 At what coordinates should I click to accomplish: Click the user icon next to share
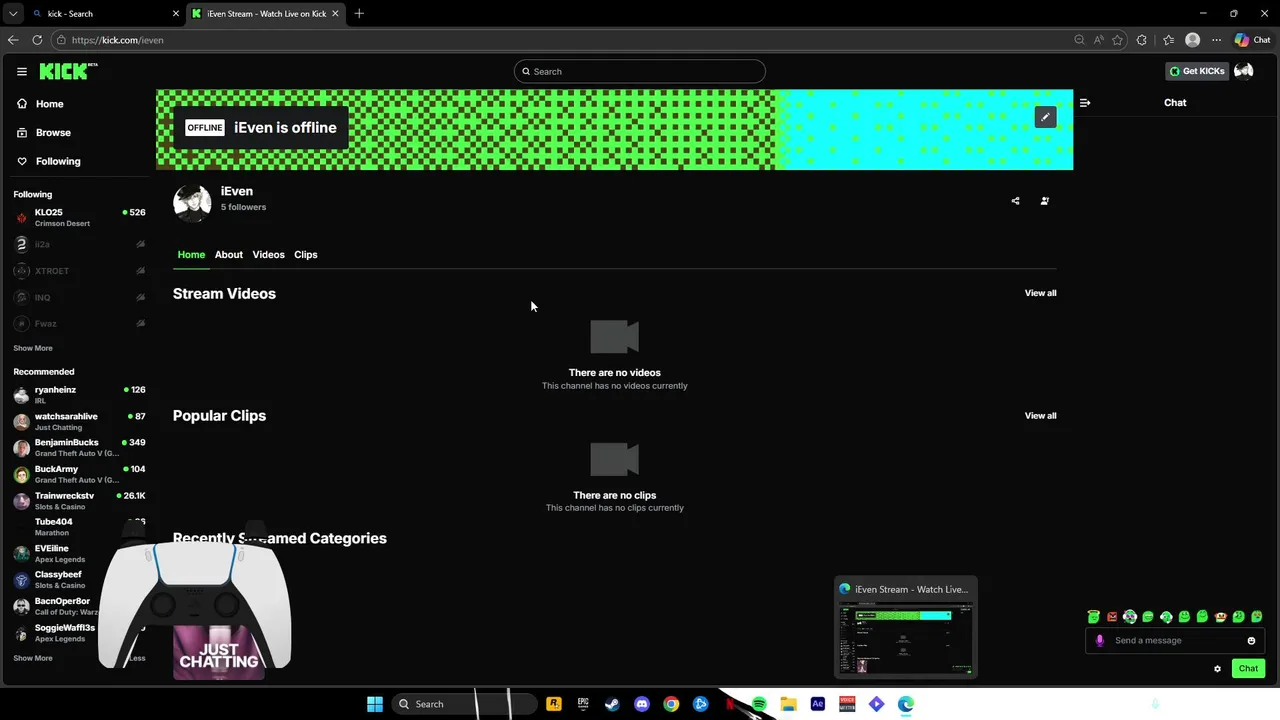(x=1045, y=201)
